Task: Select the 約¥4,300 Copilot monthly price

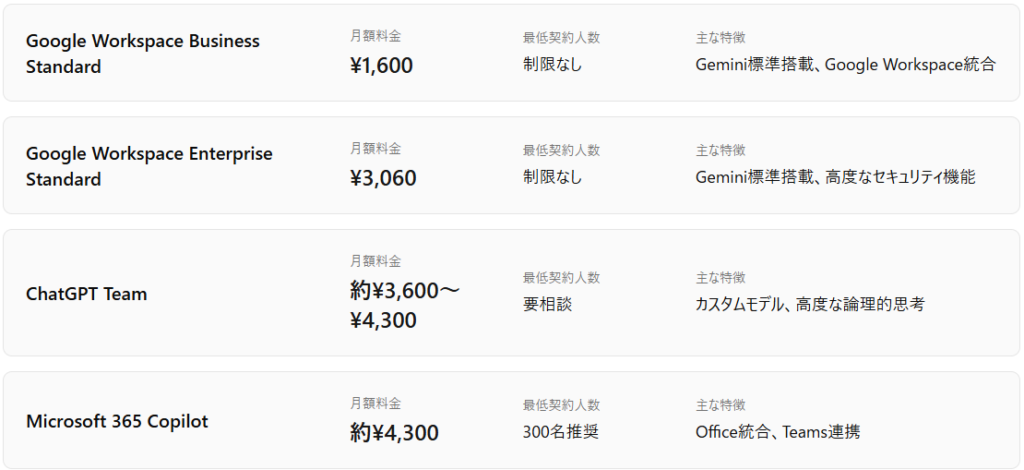Action: (394, 433)
